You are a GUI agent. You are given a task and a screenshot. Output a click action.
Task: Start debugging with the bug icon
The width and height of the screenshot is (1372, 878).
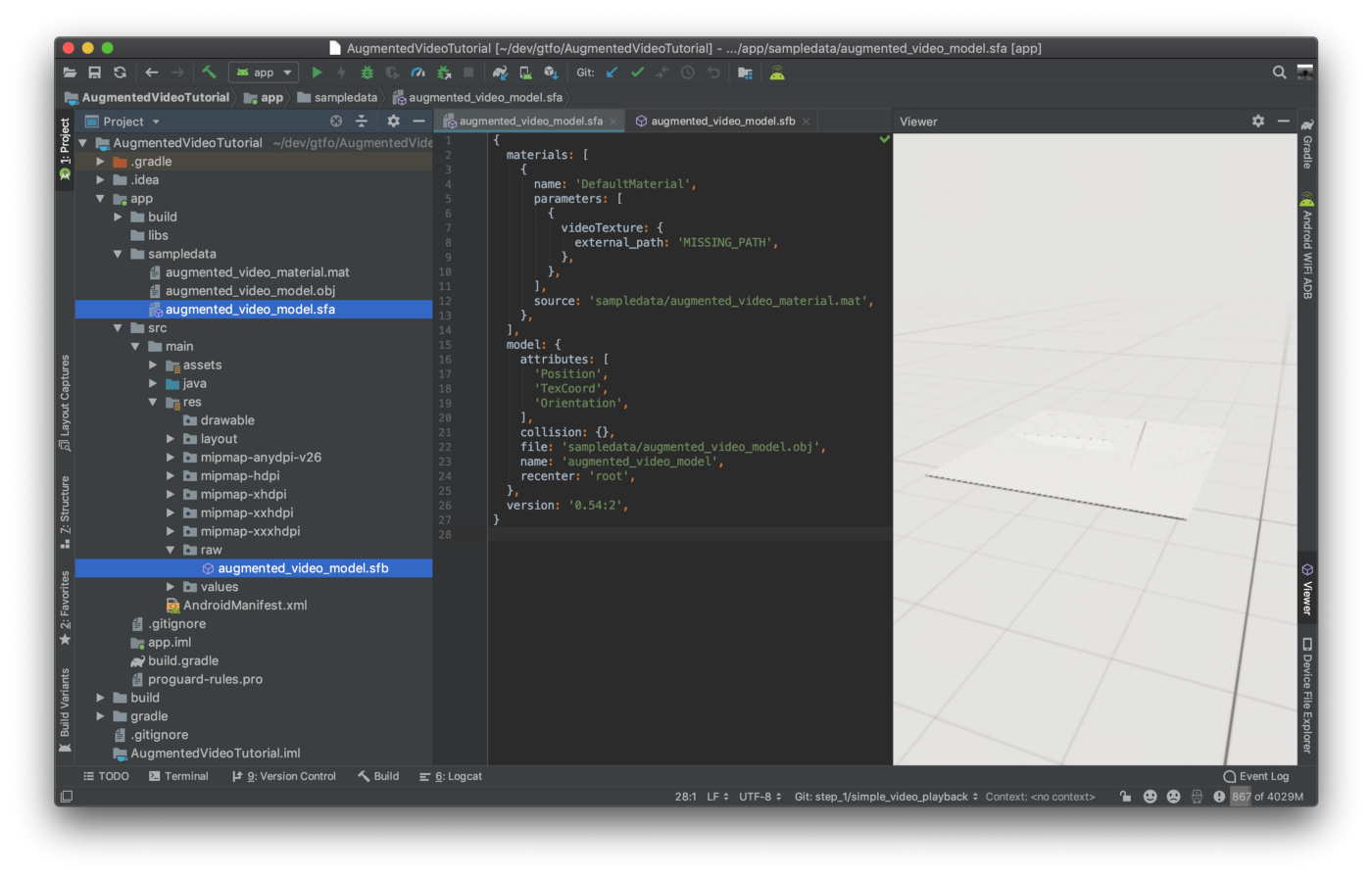(367, 72)
